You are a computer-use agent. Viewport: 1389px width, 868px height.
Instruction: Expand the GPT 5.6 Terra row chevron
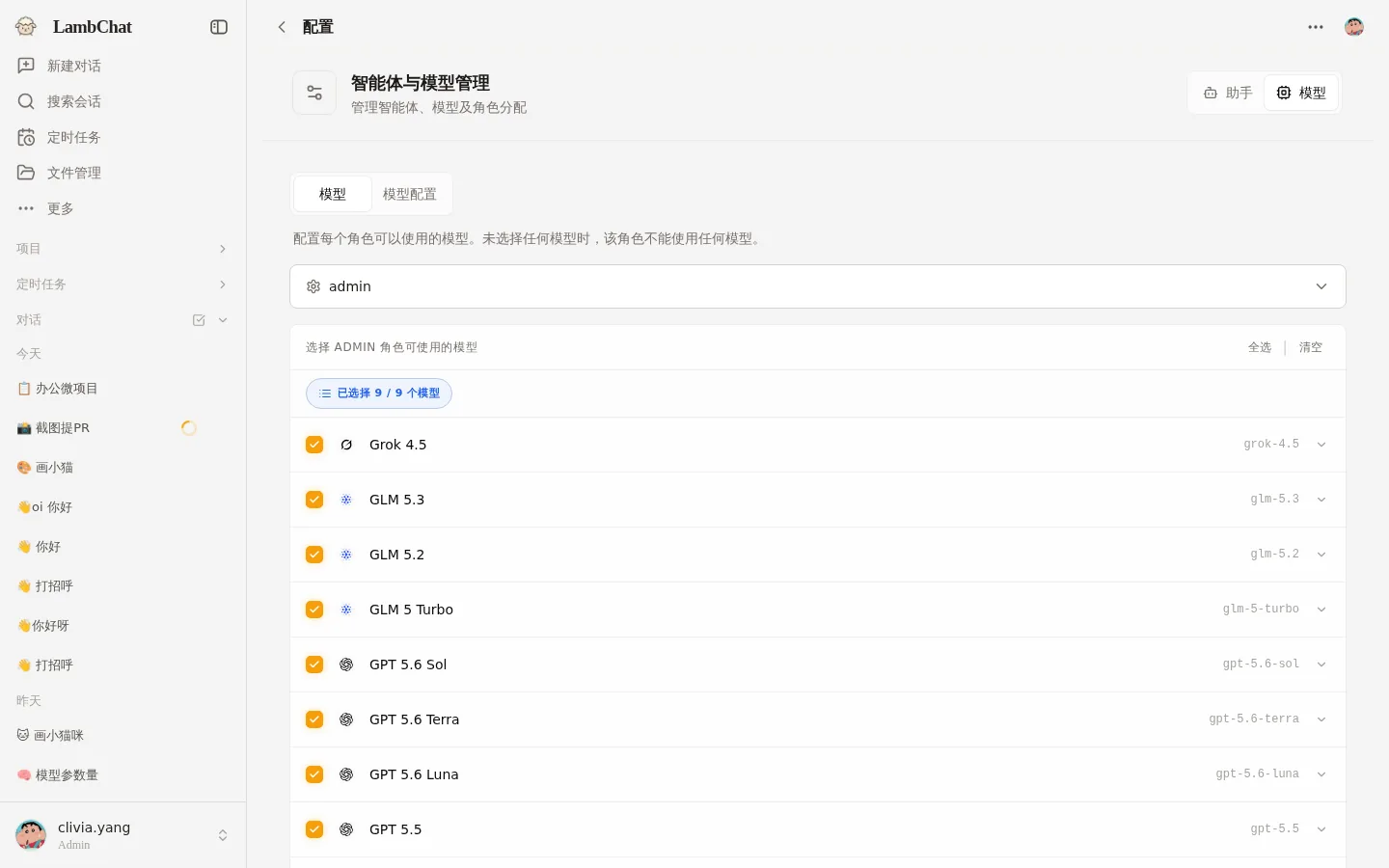[x=1321, y=719]
